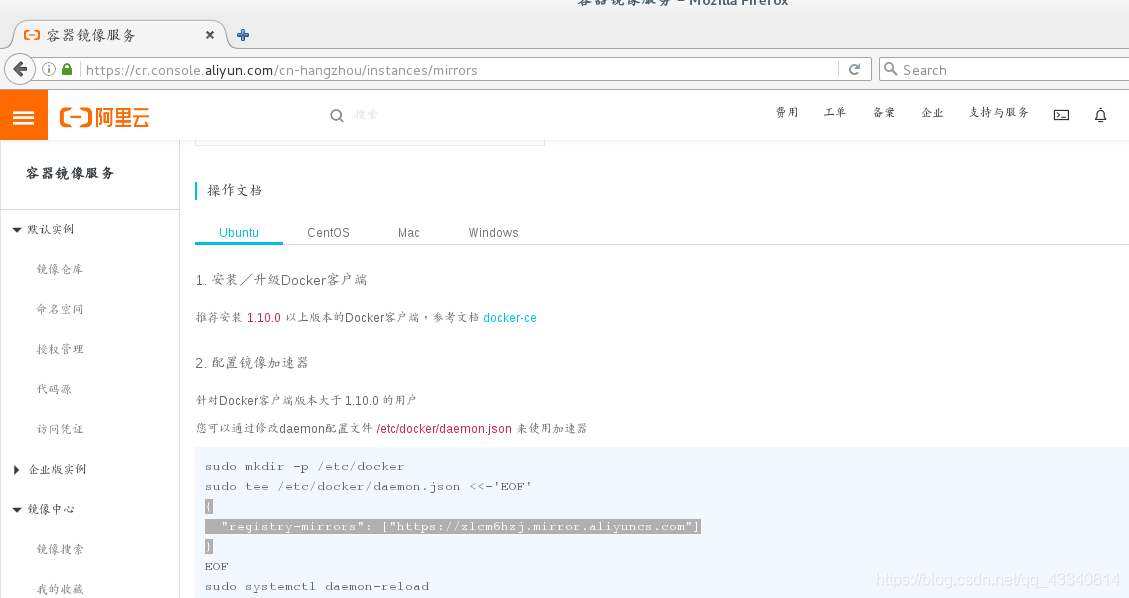1129x598 pixels.
Task: Click the 容器镜像服务 sidebar title
Action: [x=70, y=173]
